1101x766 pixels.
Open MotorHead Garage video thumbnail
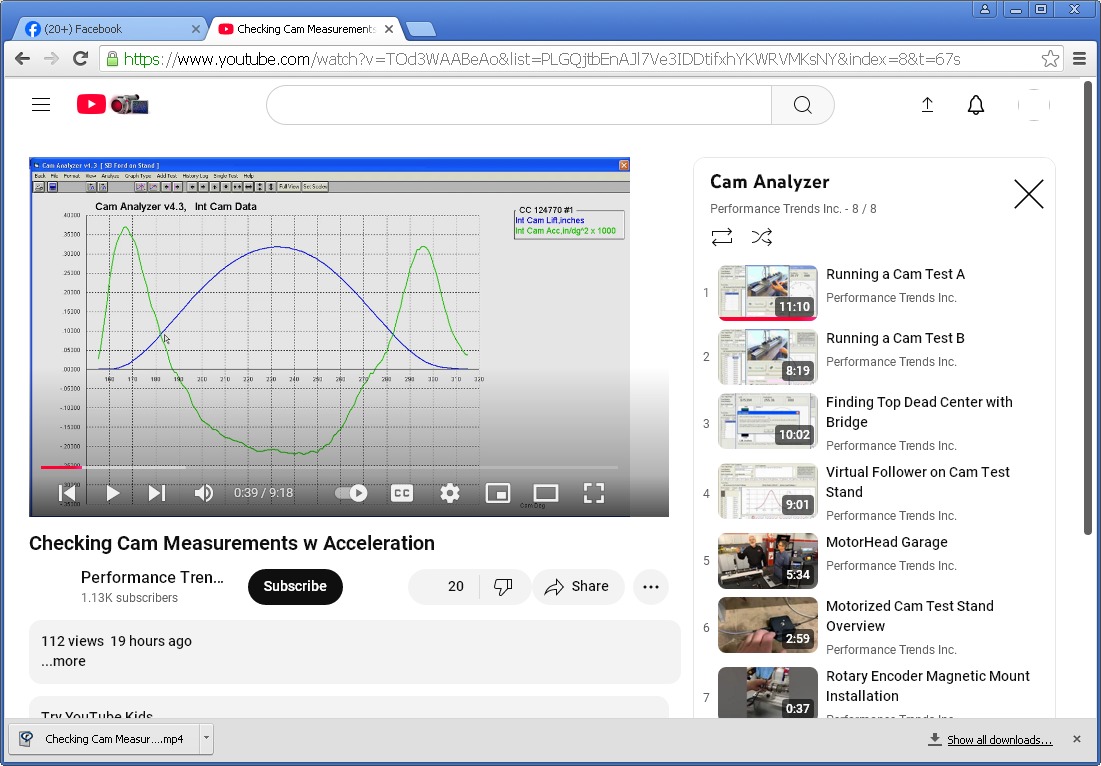click(x=767, y=561)
